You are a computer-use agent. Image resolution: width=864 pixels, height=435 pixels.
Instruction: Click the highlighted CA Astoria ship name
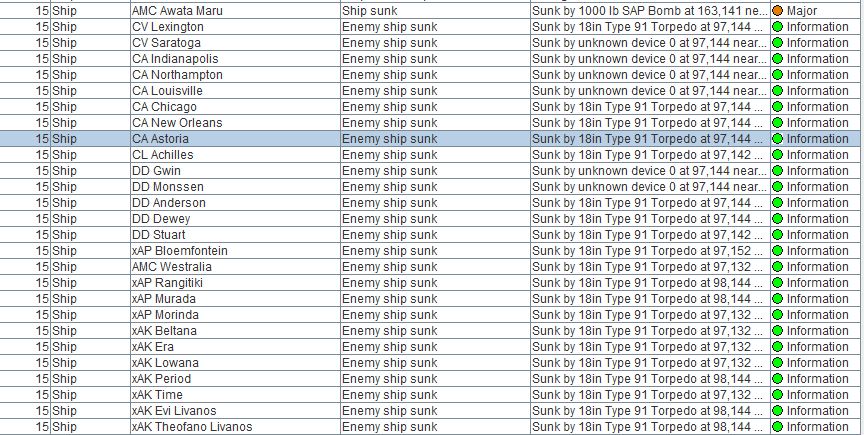pos(160,138)
